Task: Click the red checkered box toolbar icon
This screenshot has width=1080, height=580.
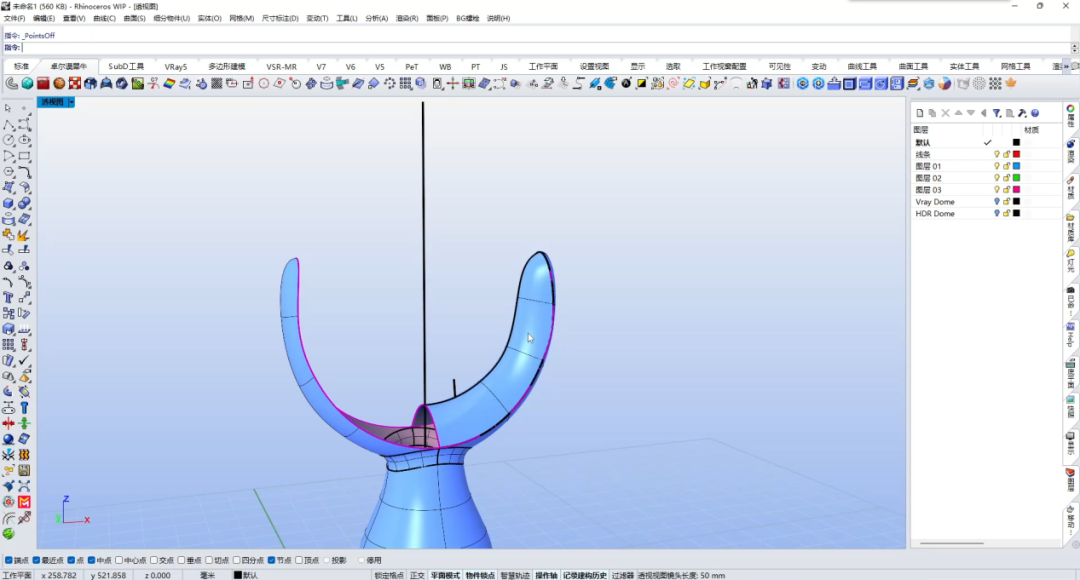Action: pyautogui.click(x=75, y=83)
